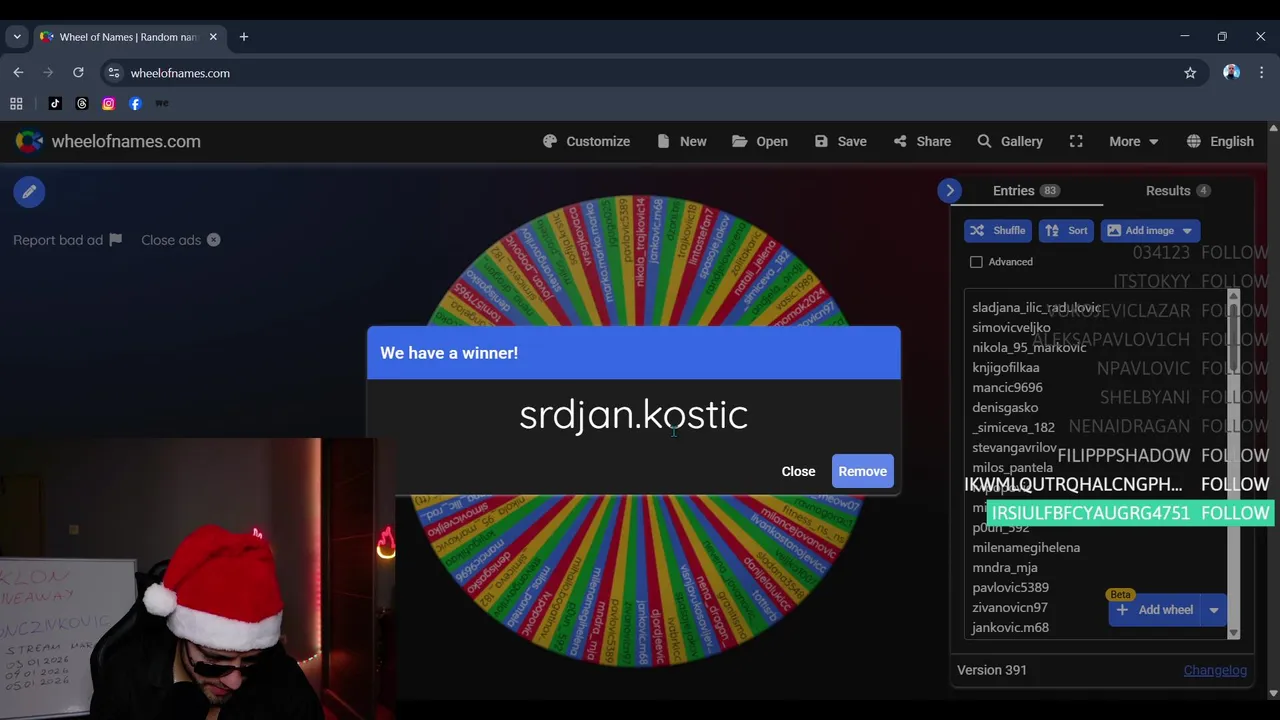Change language from English
Viewport: 1280px width, 720px height.
[x=1220, y=141]
